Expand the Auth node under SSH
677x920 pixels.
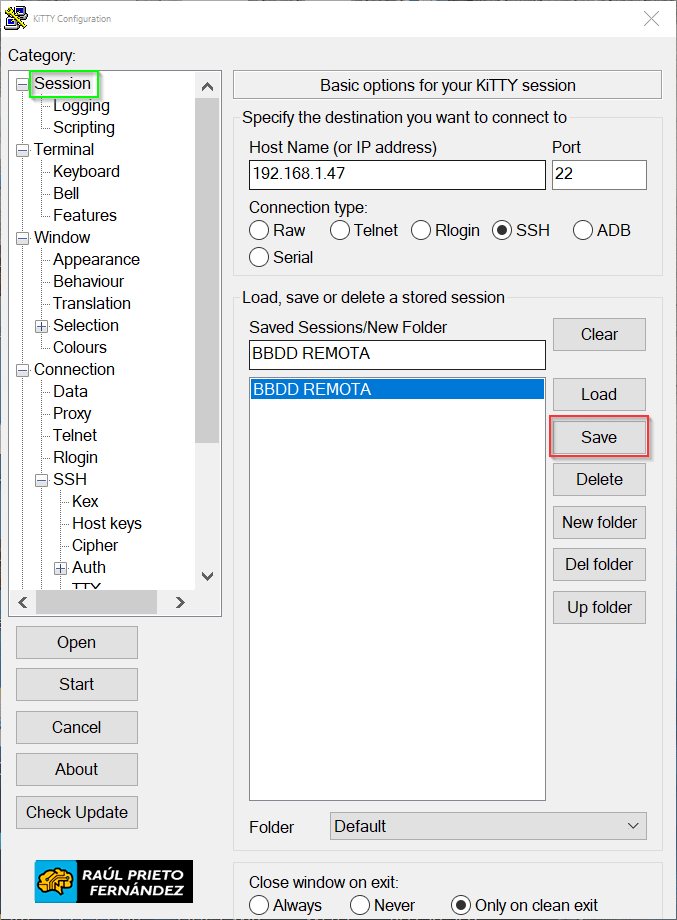click(x=61, y=568)
